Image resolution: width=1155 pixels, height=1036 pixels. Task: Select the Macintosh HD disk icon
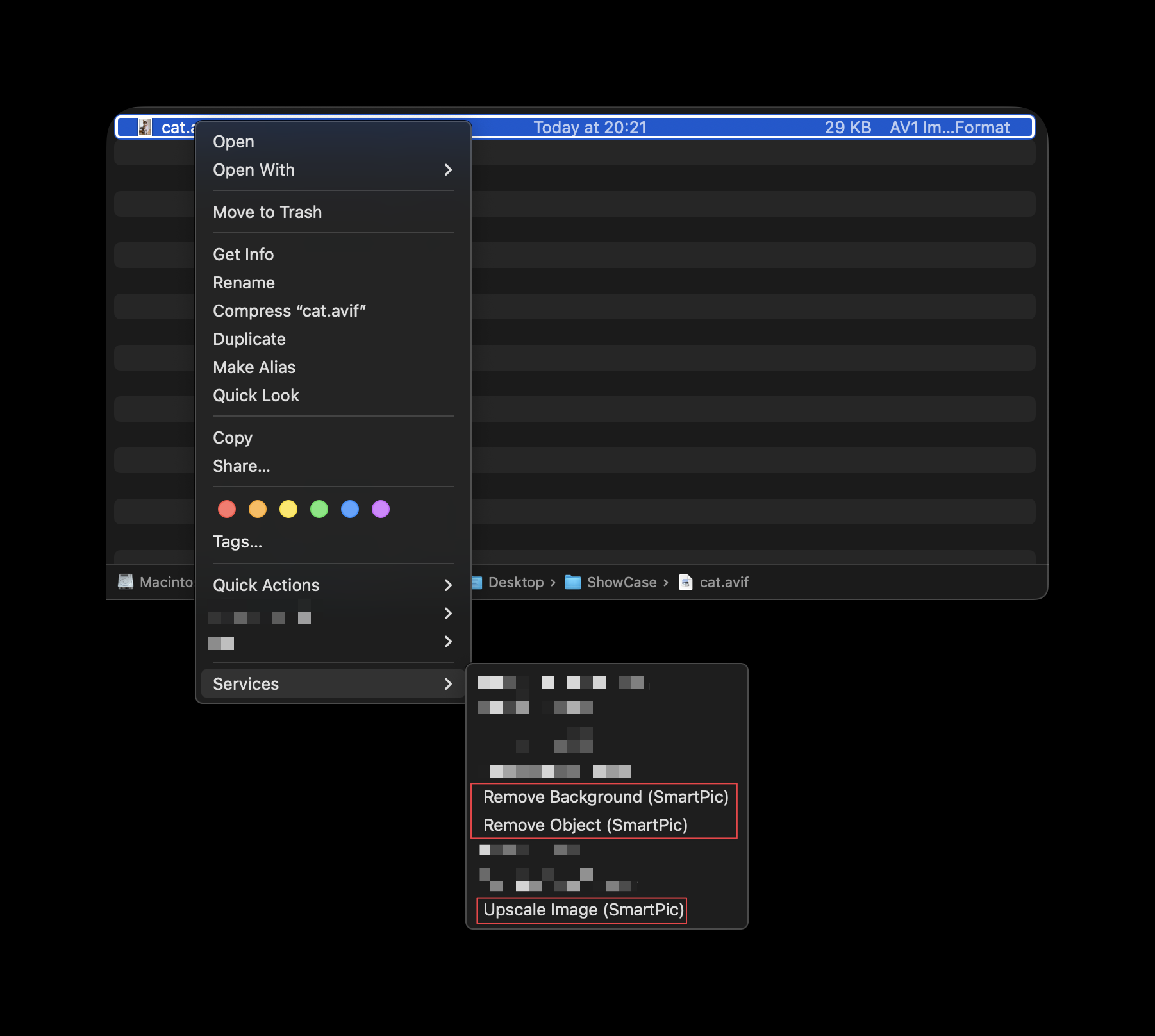tap(126, 582)
